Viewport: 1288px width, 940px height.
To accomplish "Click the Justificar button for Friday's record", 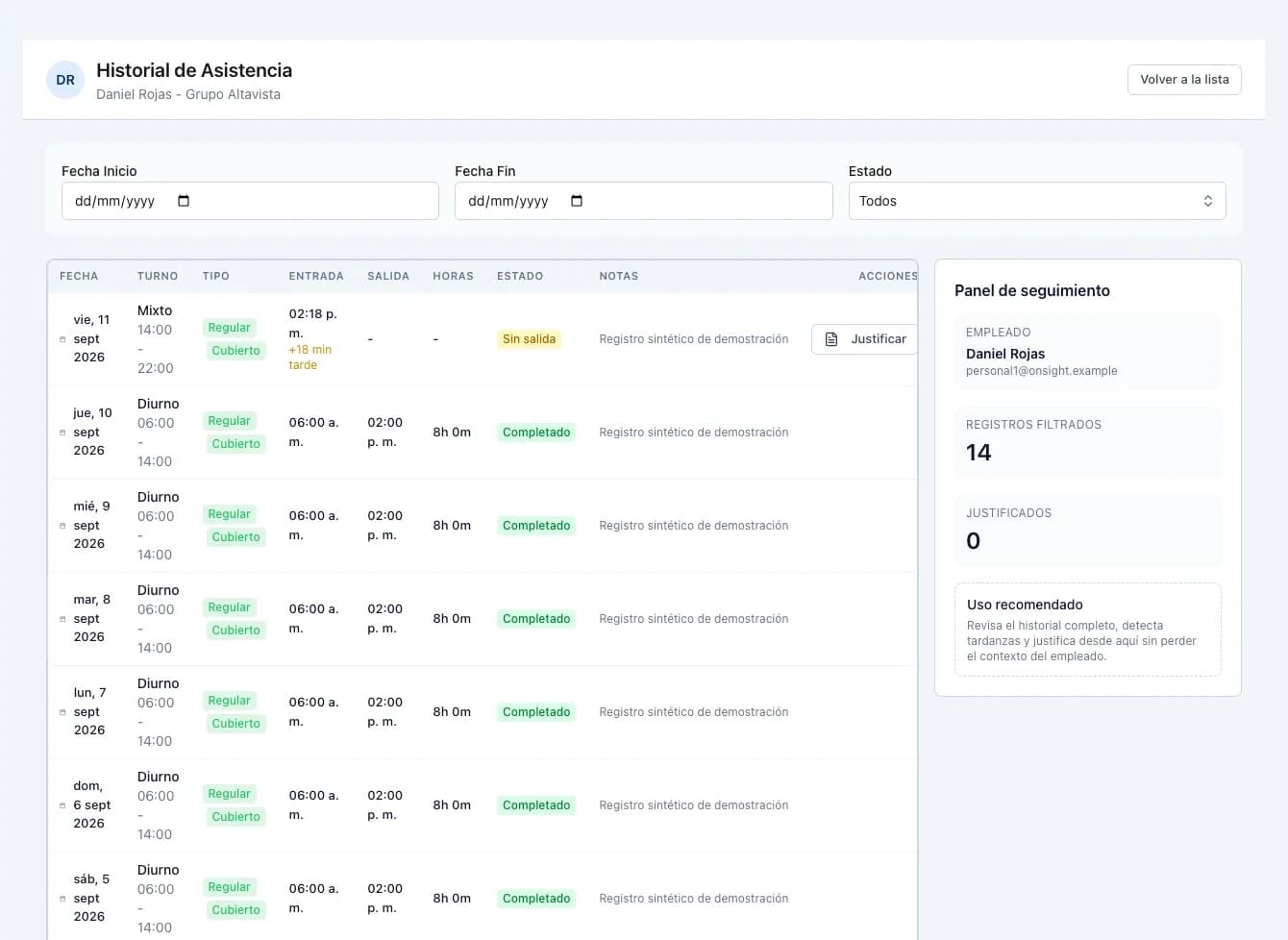I will pyautogui.click(x=865, y=339).
